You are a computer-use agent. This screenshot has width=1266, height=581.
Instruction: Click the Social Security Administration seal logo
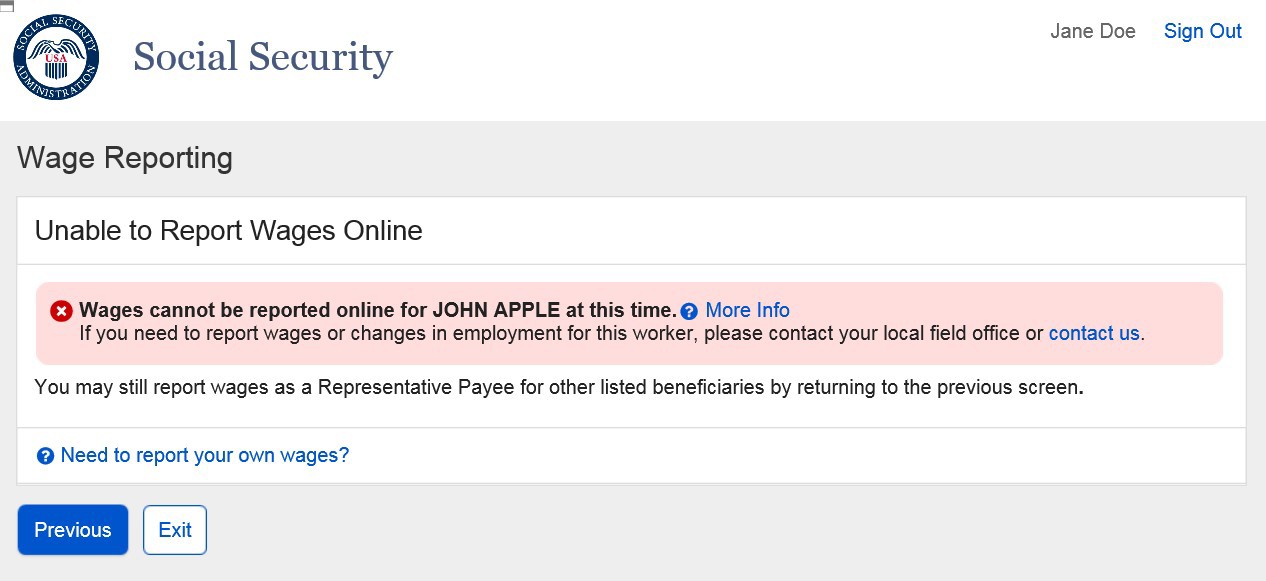pyautogui.click(x=56, y=56)
